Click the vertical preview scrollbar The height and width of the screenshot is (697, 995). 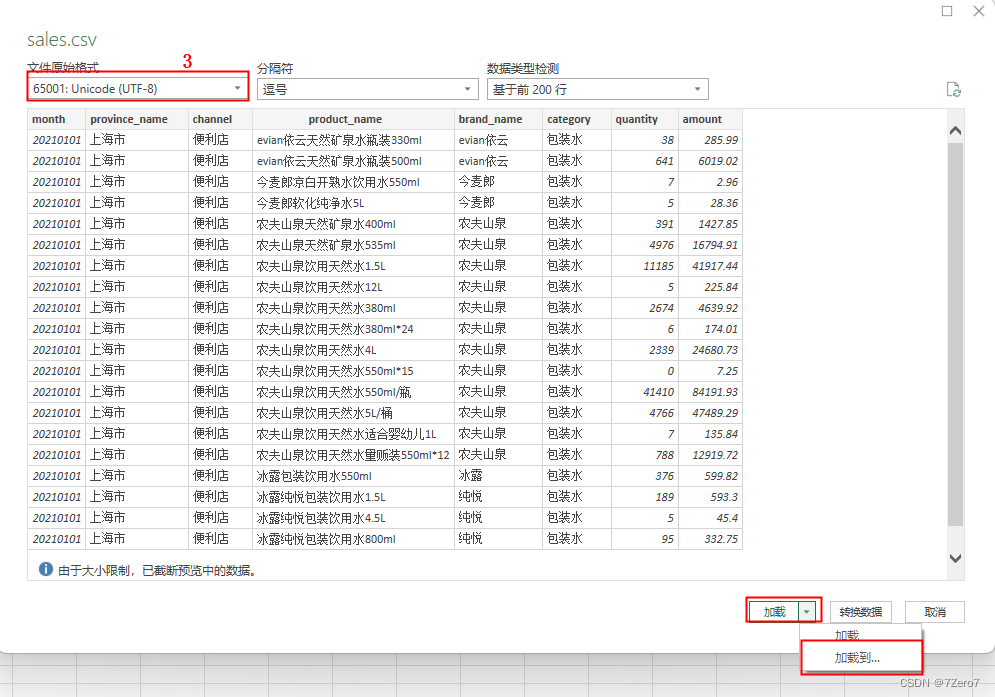(956, 340)
